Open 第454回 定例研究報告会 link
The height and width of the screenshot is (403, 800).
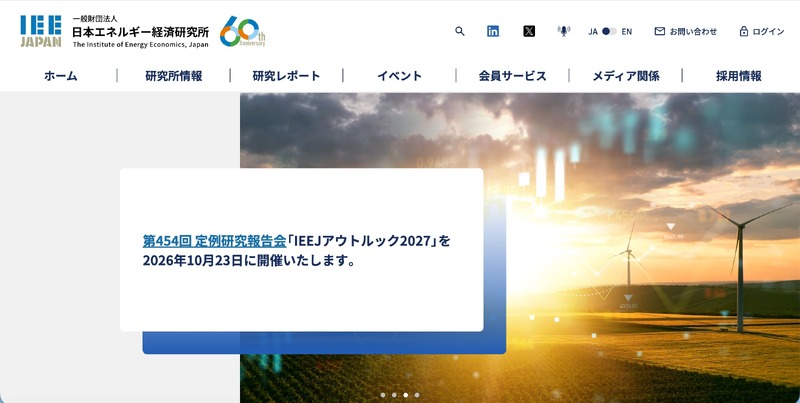(214, 240)
